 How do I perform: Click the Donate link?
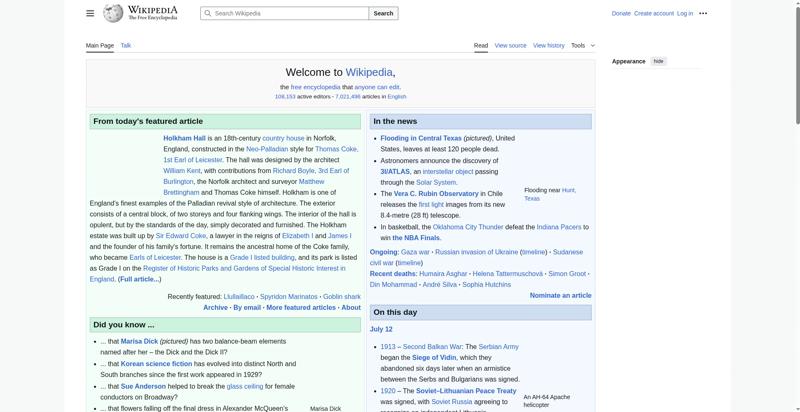[621, 13]
